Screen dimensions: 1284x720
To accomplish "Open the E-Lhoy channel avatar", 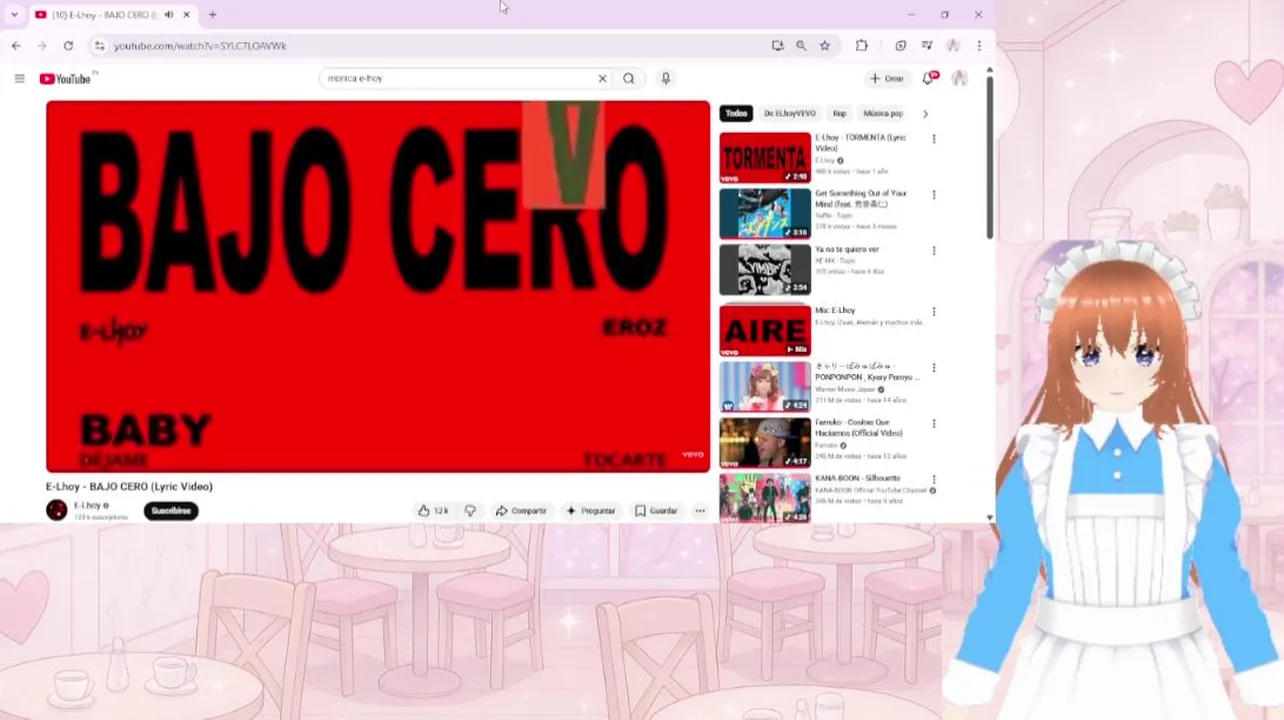I will tap(57, 510).
